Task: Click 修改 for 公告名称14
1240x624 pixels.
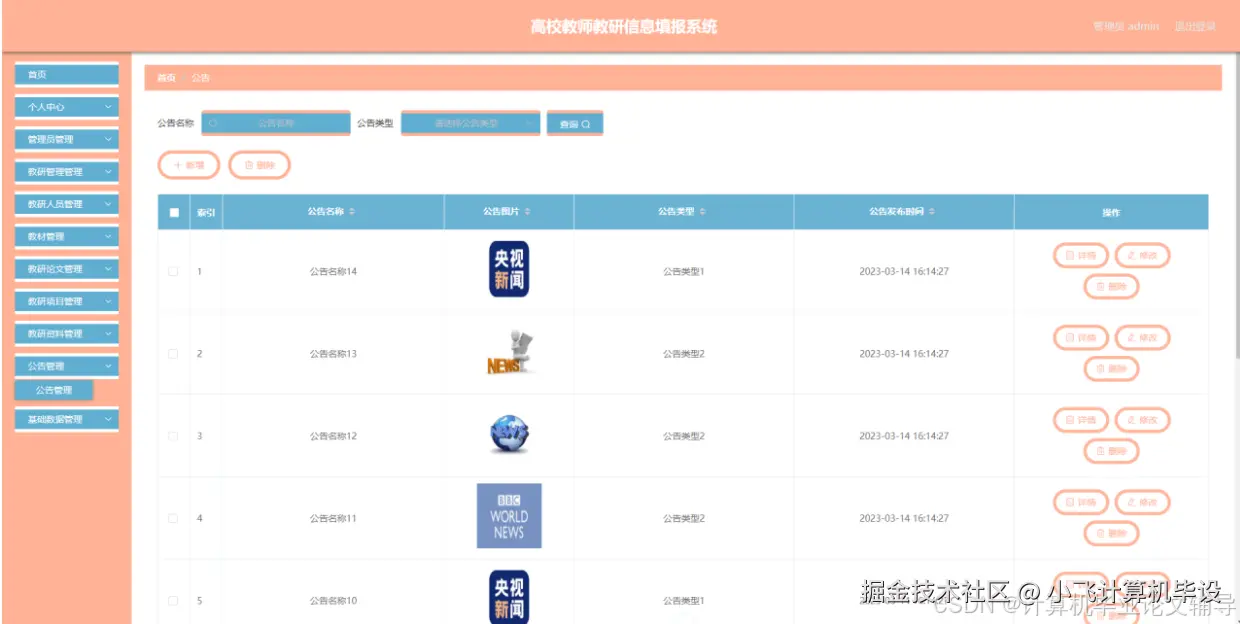Action: coord(1142,256)
